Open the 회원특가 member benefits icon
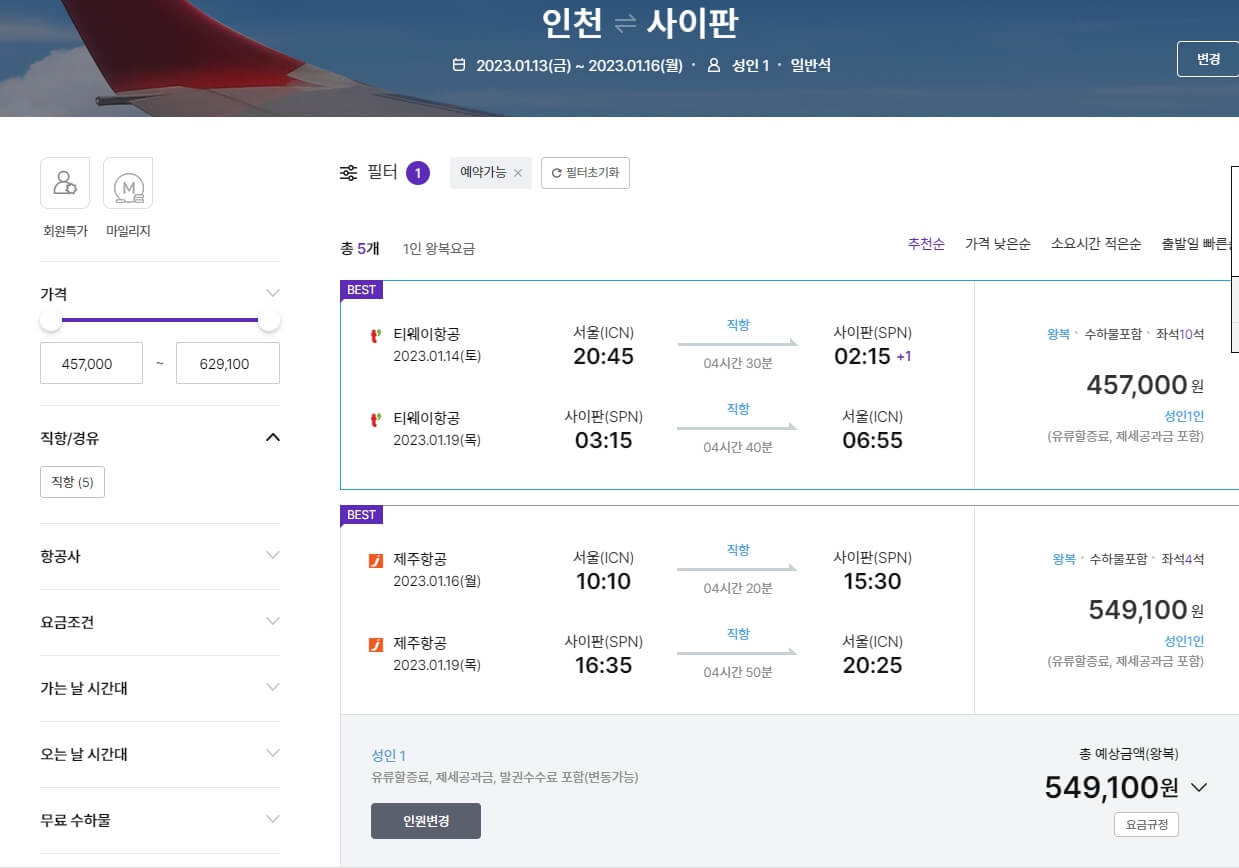 (x=64, y=183)
